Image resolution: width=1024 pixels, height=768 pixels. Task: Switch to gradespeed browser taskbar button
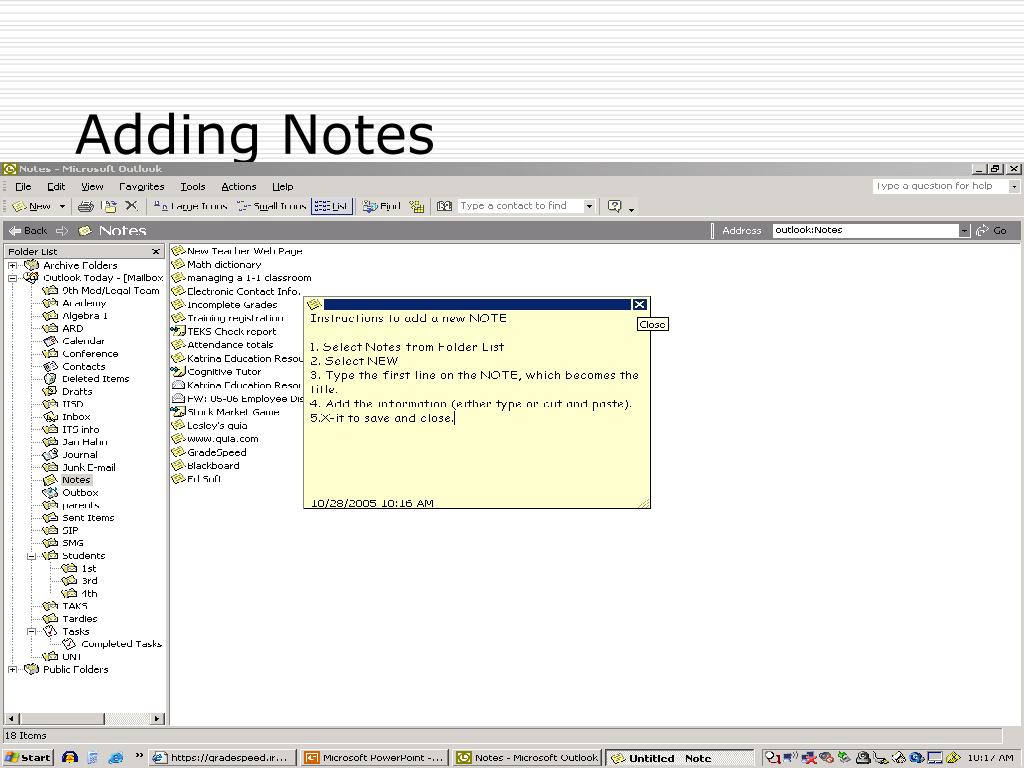tap(222, 758)
